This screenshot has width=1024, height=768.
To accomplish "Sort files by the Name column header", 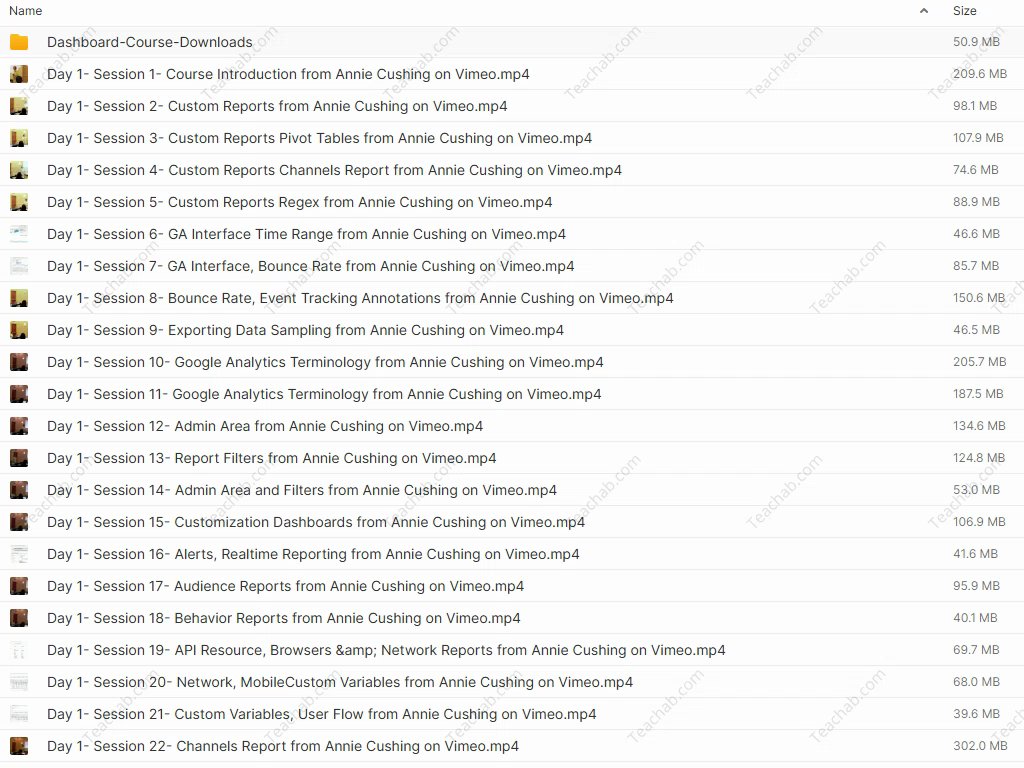I will [25, 11].
